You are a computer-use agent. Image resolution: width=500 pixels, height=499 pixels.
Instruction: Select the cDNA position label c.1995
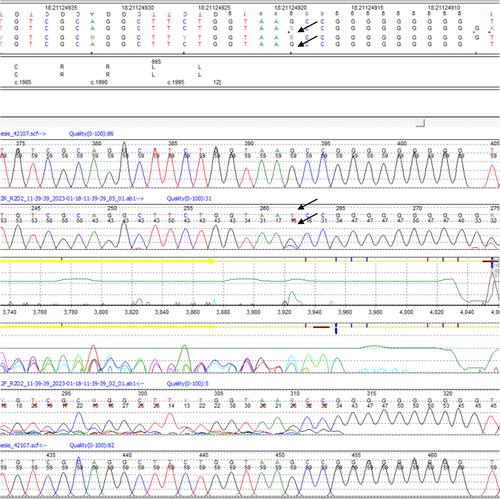176,82
